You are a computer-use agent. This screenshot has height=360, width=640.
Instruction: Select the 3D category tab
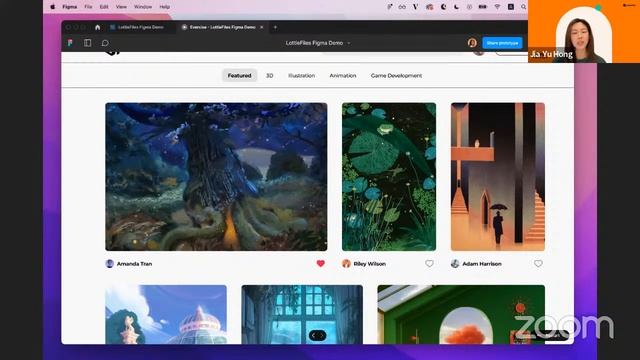pos(270,76)
